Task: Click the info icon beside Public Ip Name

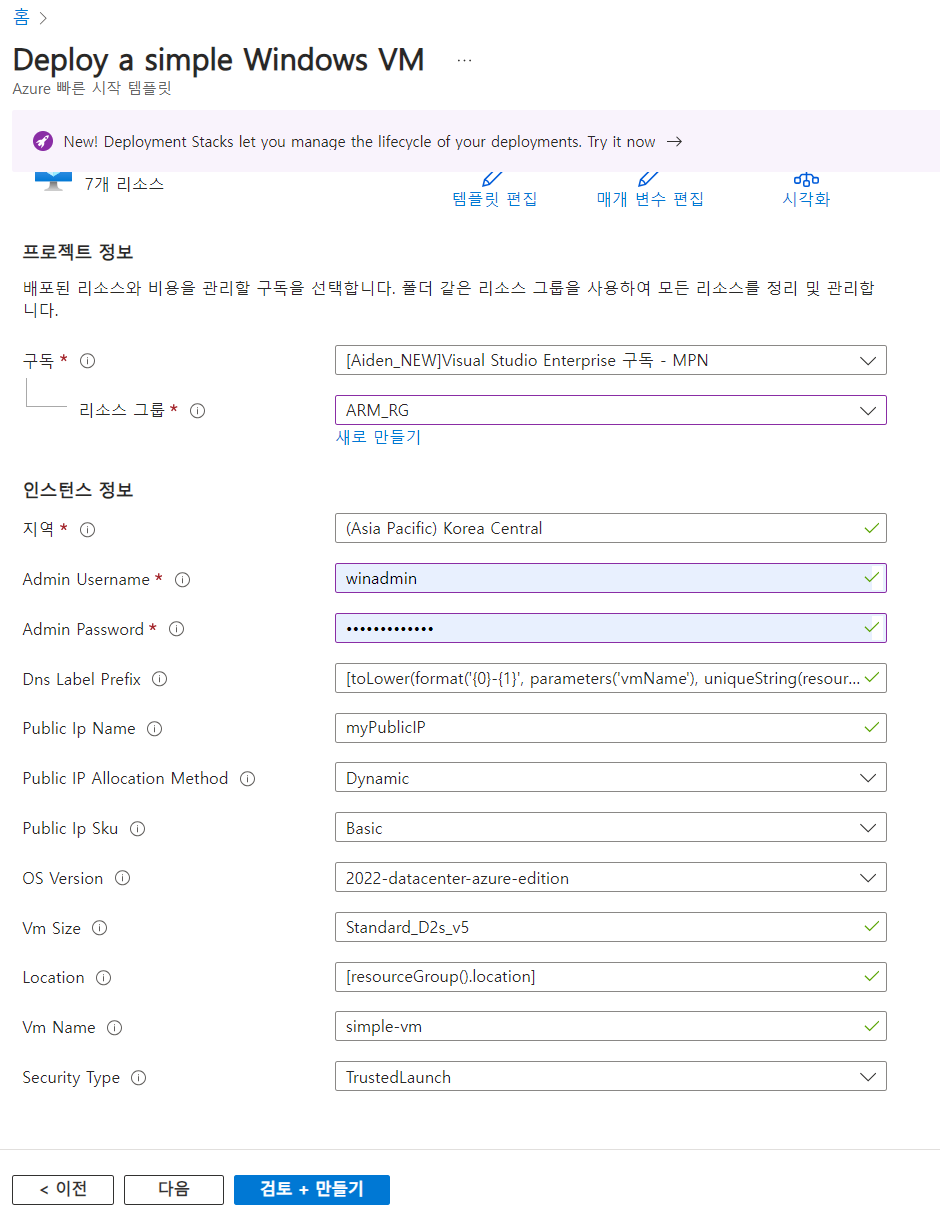Action: click(154, 729)
